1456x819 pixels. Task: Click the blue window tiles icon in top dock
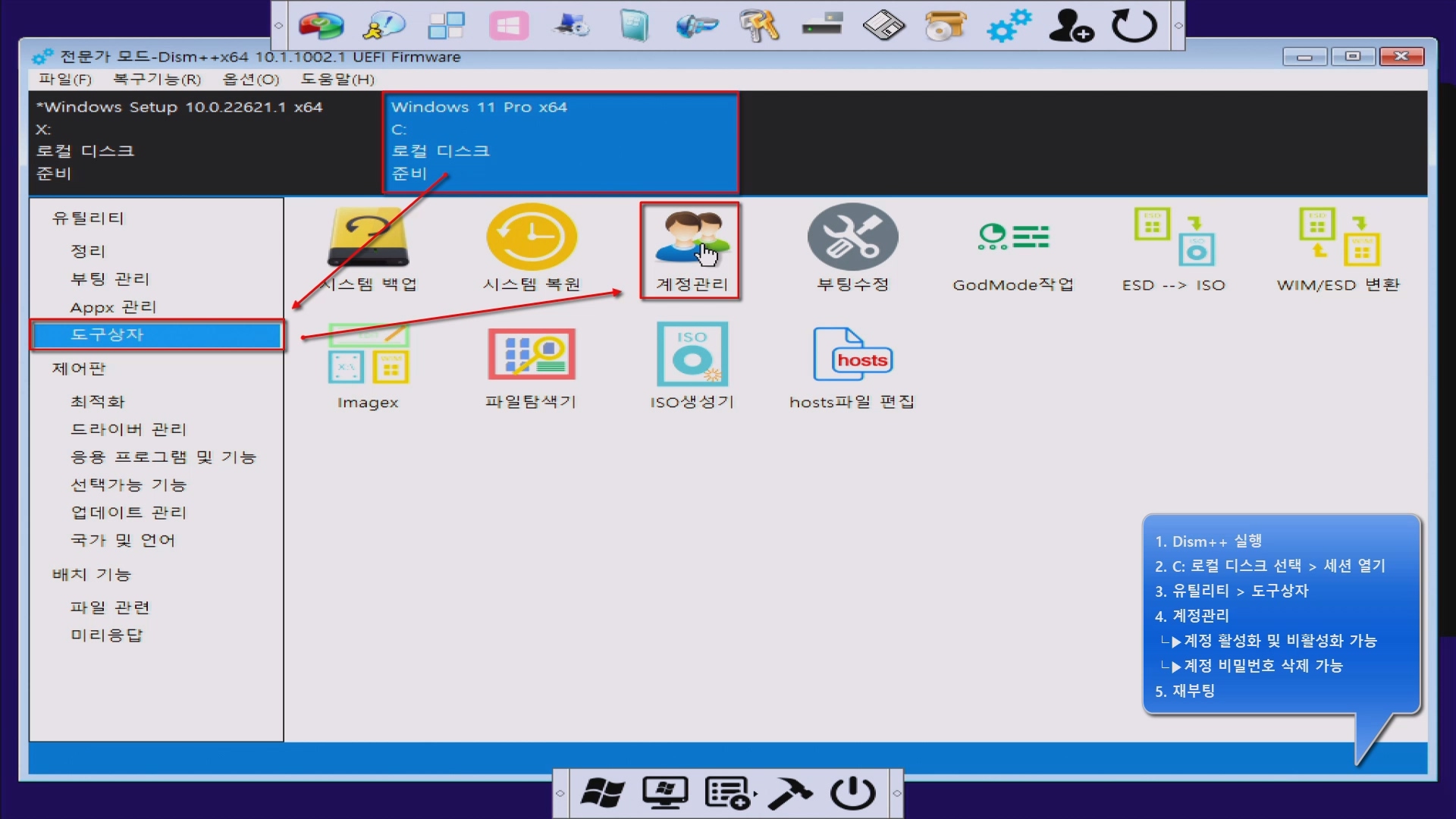tap(446, 26)
